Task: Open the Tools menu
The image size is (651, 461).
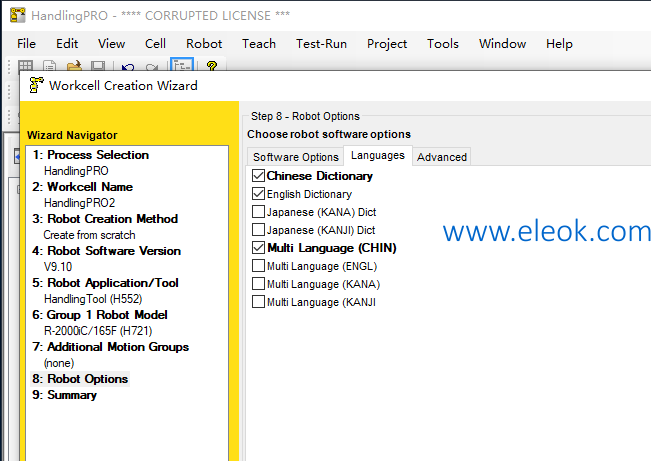Action: [443, 44]
